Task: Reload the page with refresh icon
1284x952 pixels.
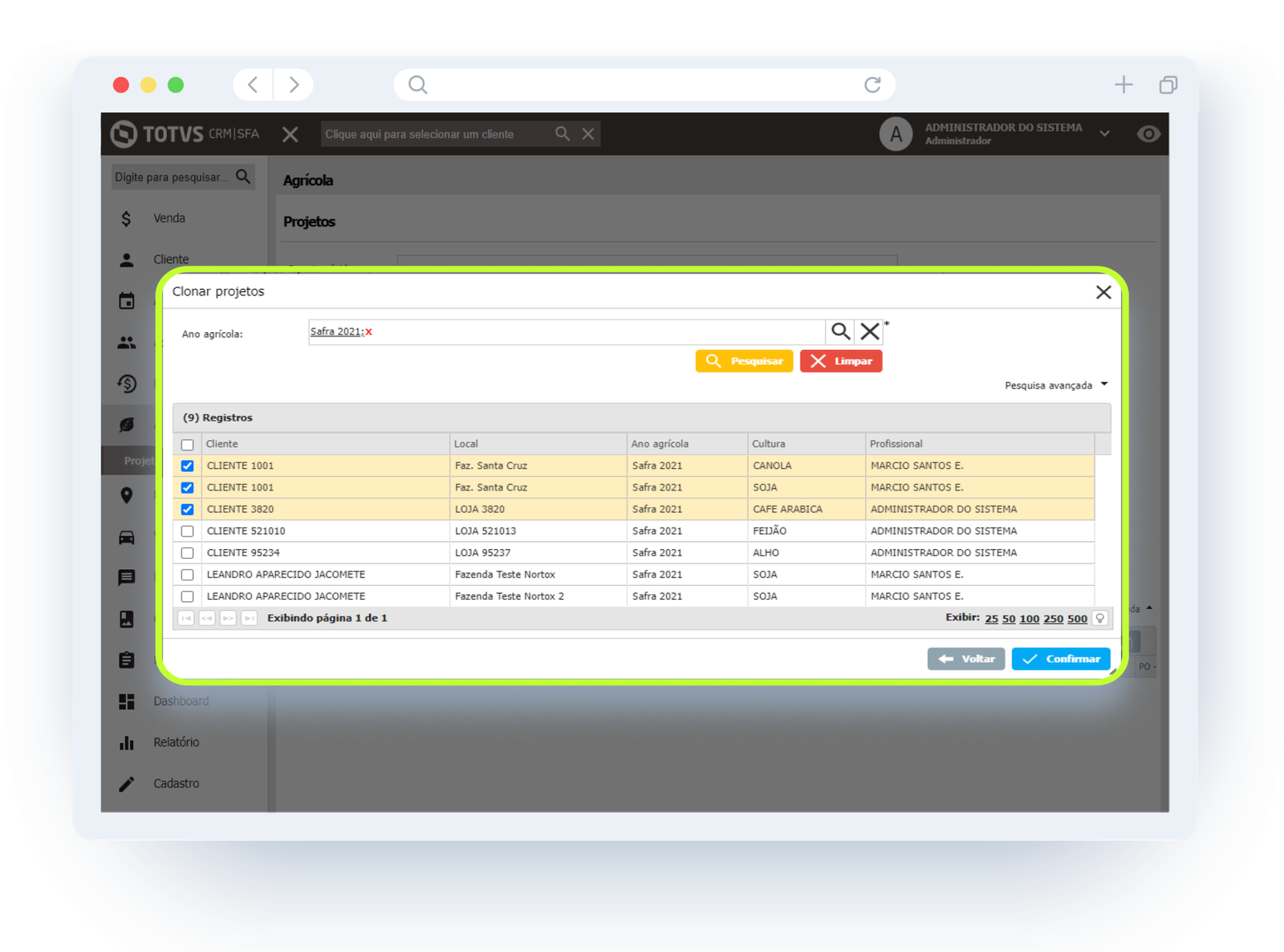Action: (x=872, y=84)
